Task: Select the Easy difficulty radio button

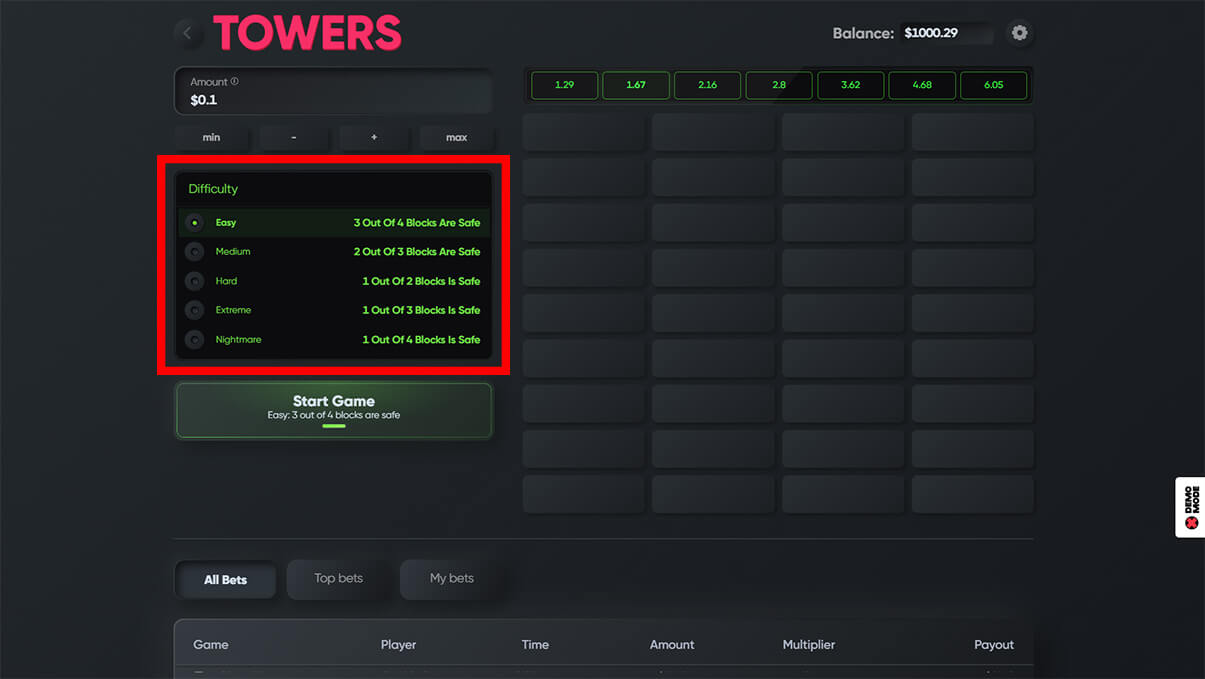Action: (195, 223)
